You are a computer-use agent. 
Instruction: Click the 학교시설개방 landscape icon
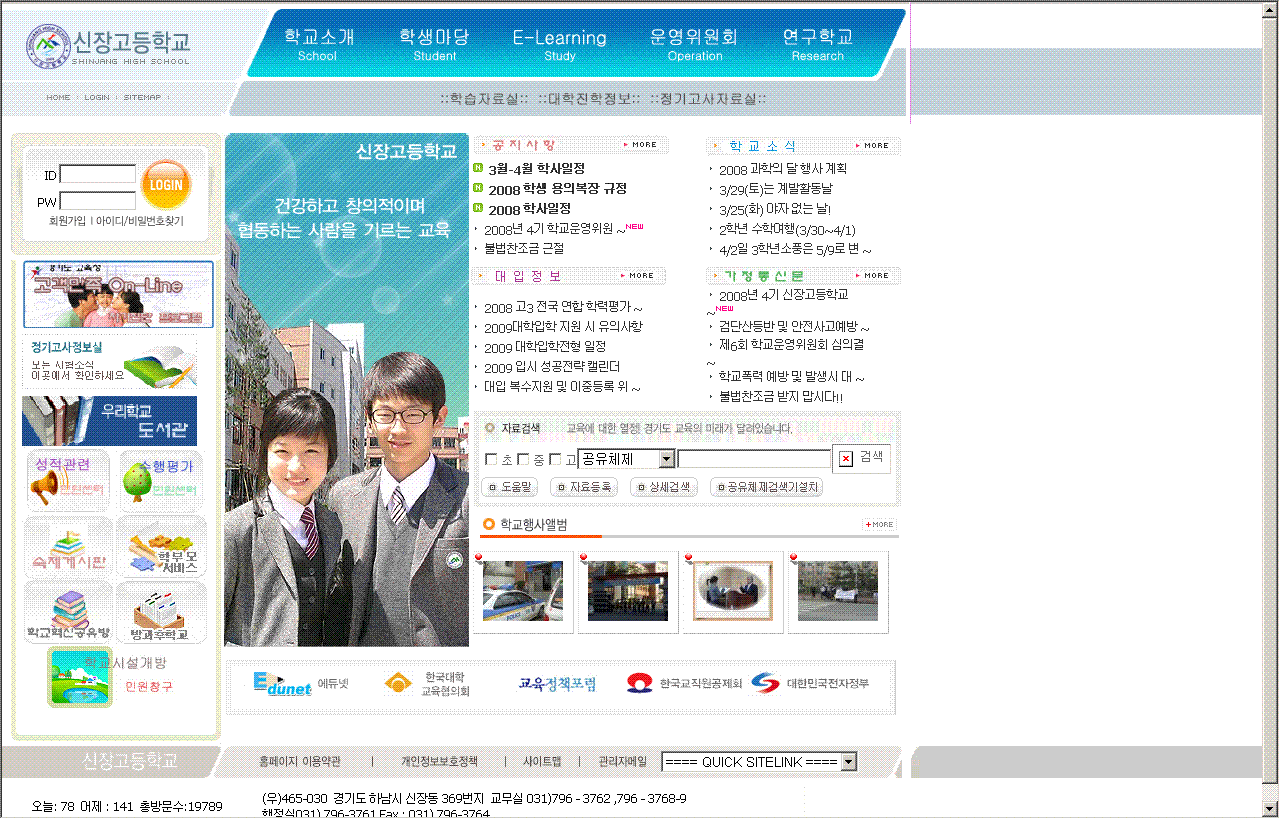tap(80, 677)
